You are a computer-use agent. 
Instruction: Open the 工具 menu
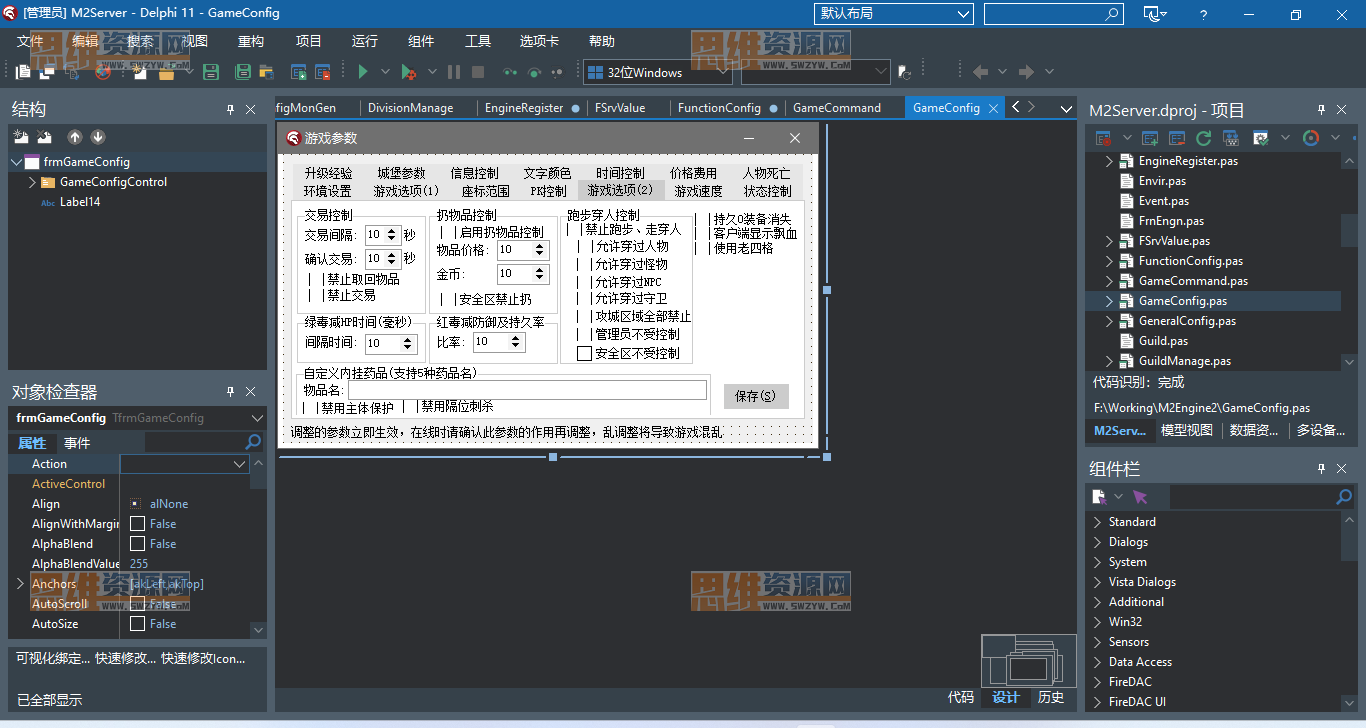(478, 41)
